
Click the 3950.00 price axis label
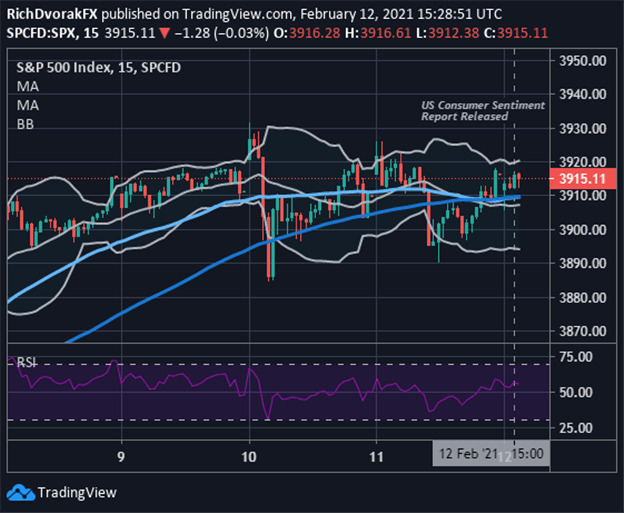coord(583,61)
